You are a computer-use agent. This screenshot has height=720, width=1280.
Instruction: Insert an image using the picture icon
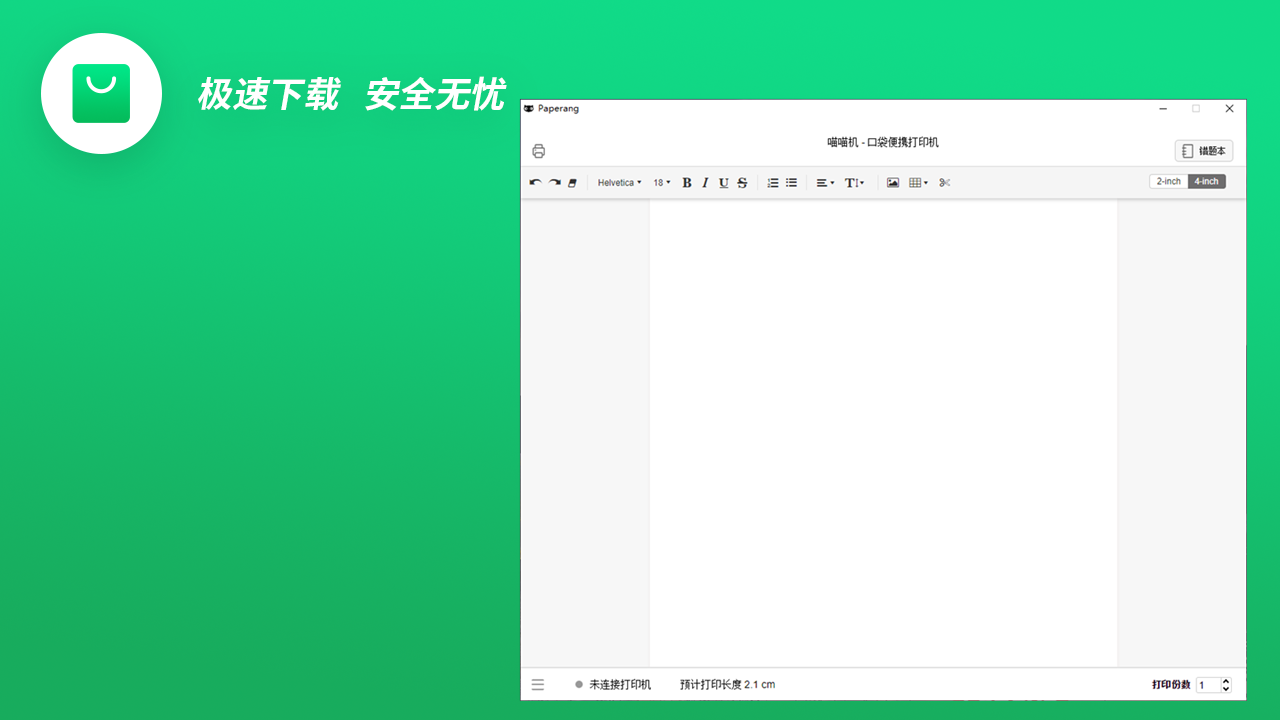tap(892, 182)
